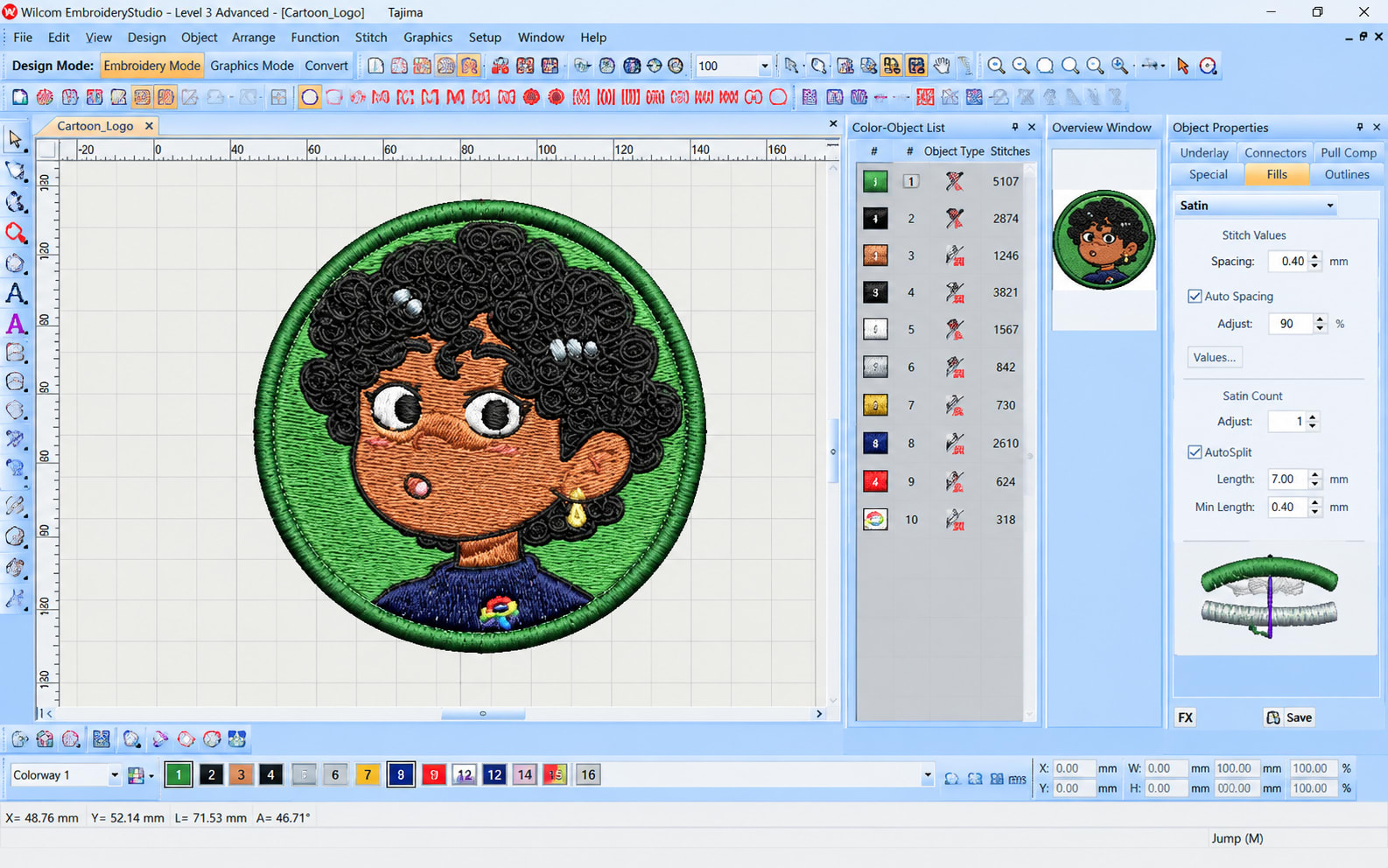Activate the hand Pan tool
Screen dimensions: 1388x868
pos(941,66)
